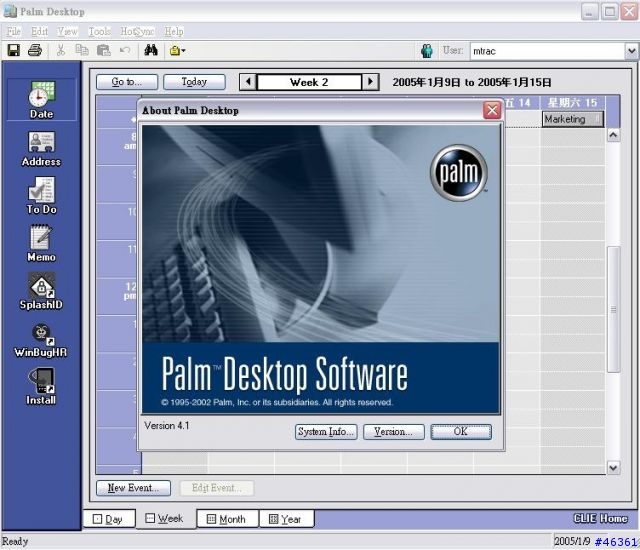Open the Install tool in the sidebar
Screen dimensions: 640x550
click(41, 387)
